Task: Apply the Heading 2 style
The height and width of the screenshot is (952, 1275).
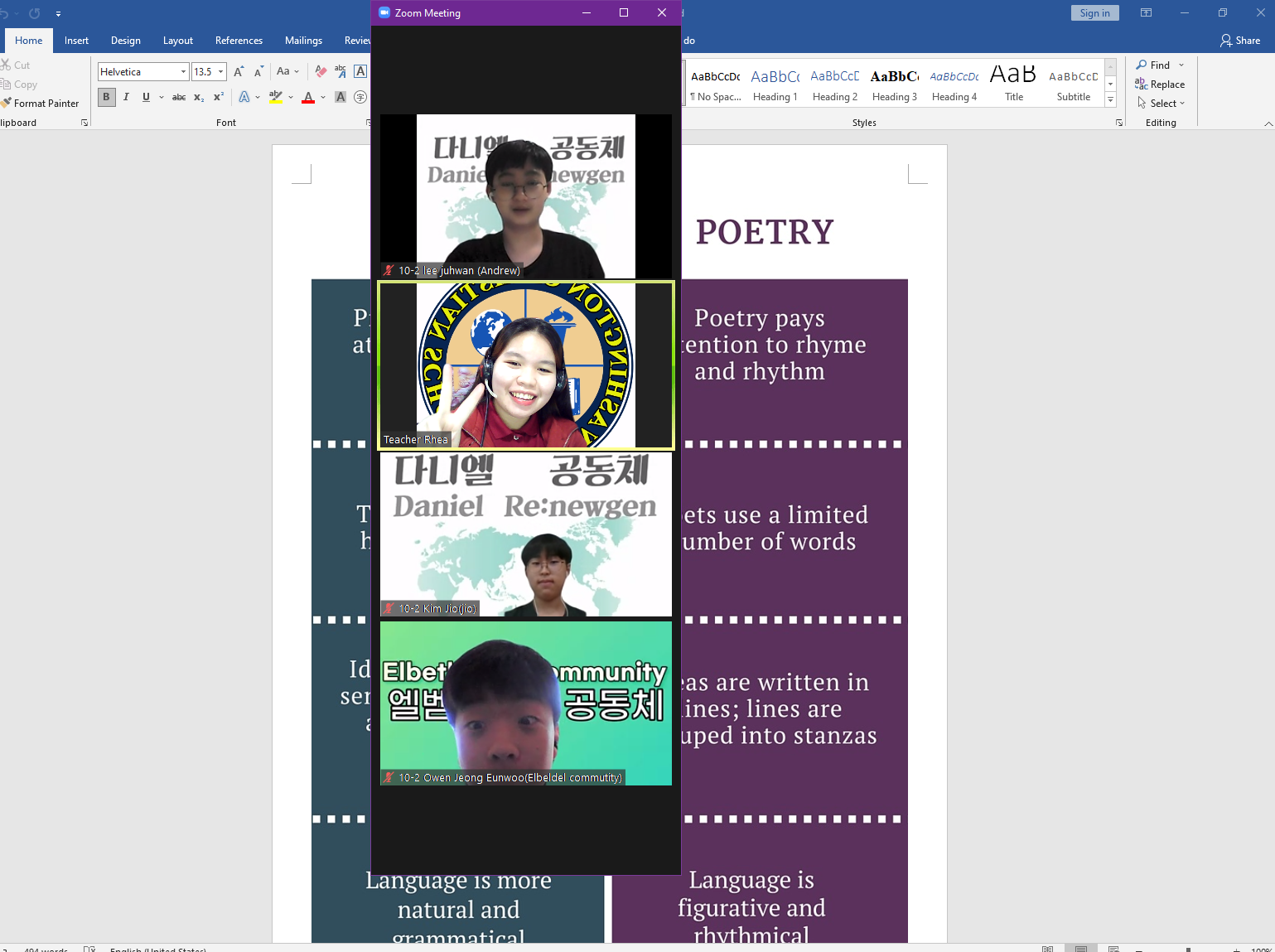Action: click(x=835, y=85)
